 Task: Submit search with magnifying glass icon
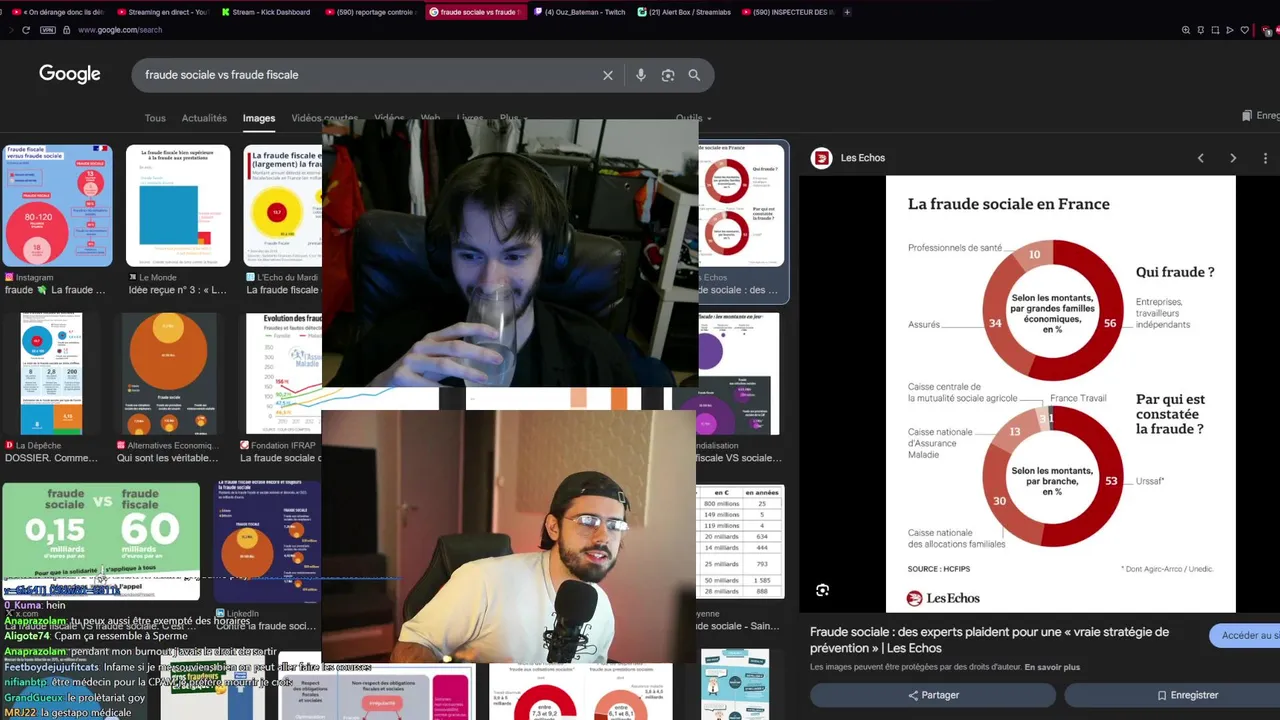click(x=694, y=75)
